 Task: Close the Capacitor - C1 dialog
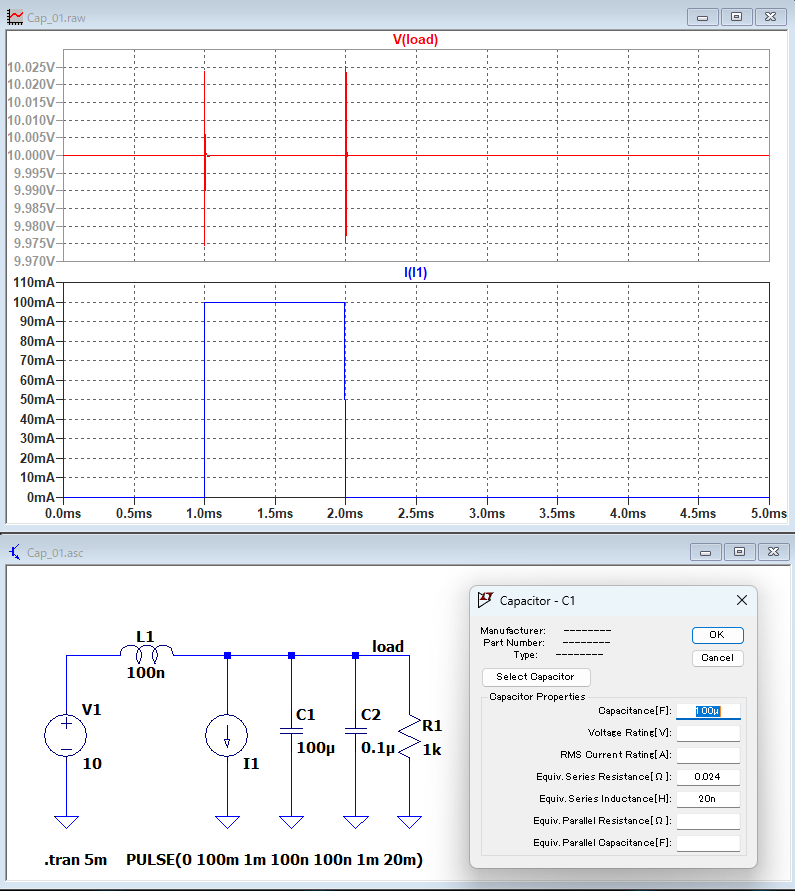pos(742,600)
